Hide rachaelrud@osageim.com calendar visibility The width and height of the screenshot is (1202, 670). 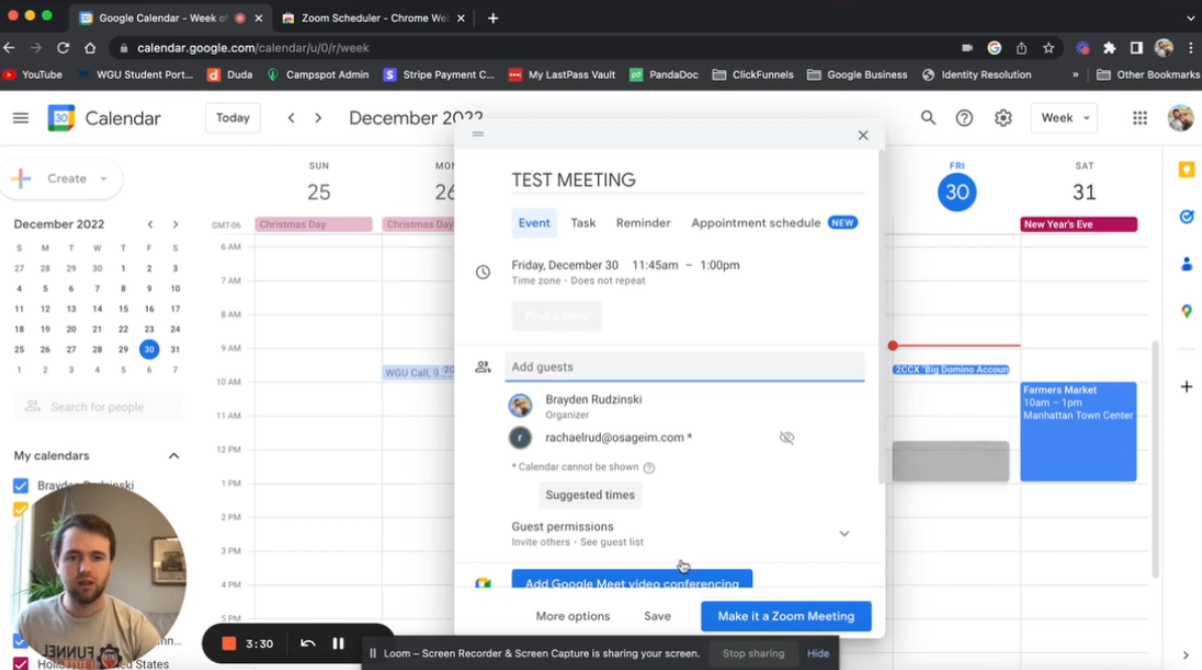click(787, 437)
